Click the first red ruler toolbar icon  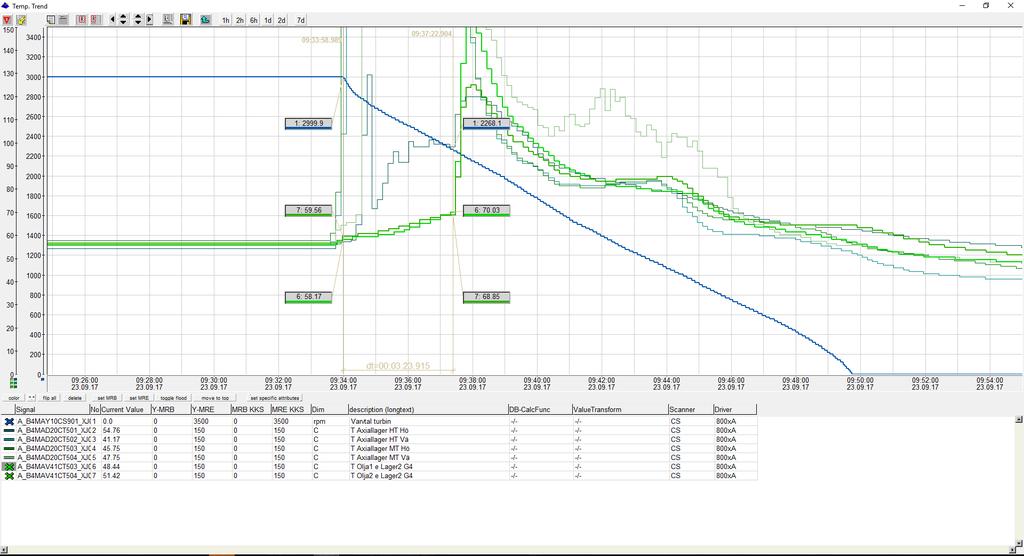tap(82, 20)
